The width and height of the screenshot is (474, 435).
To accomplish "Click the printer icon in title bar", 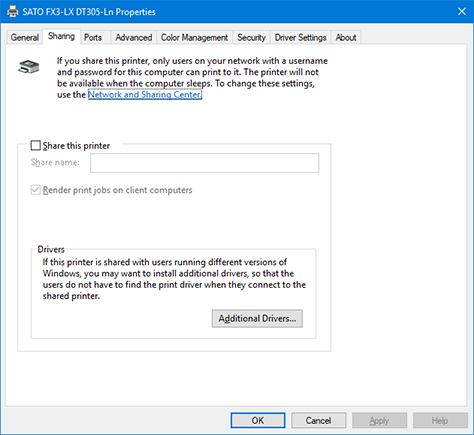I will [x=13, y=12].
